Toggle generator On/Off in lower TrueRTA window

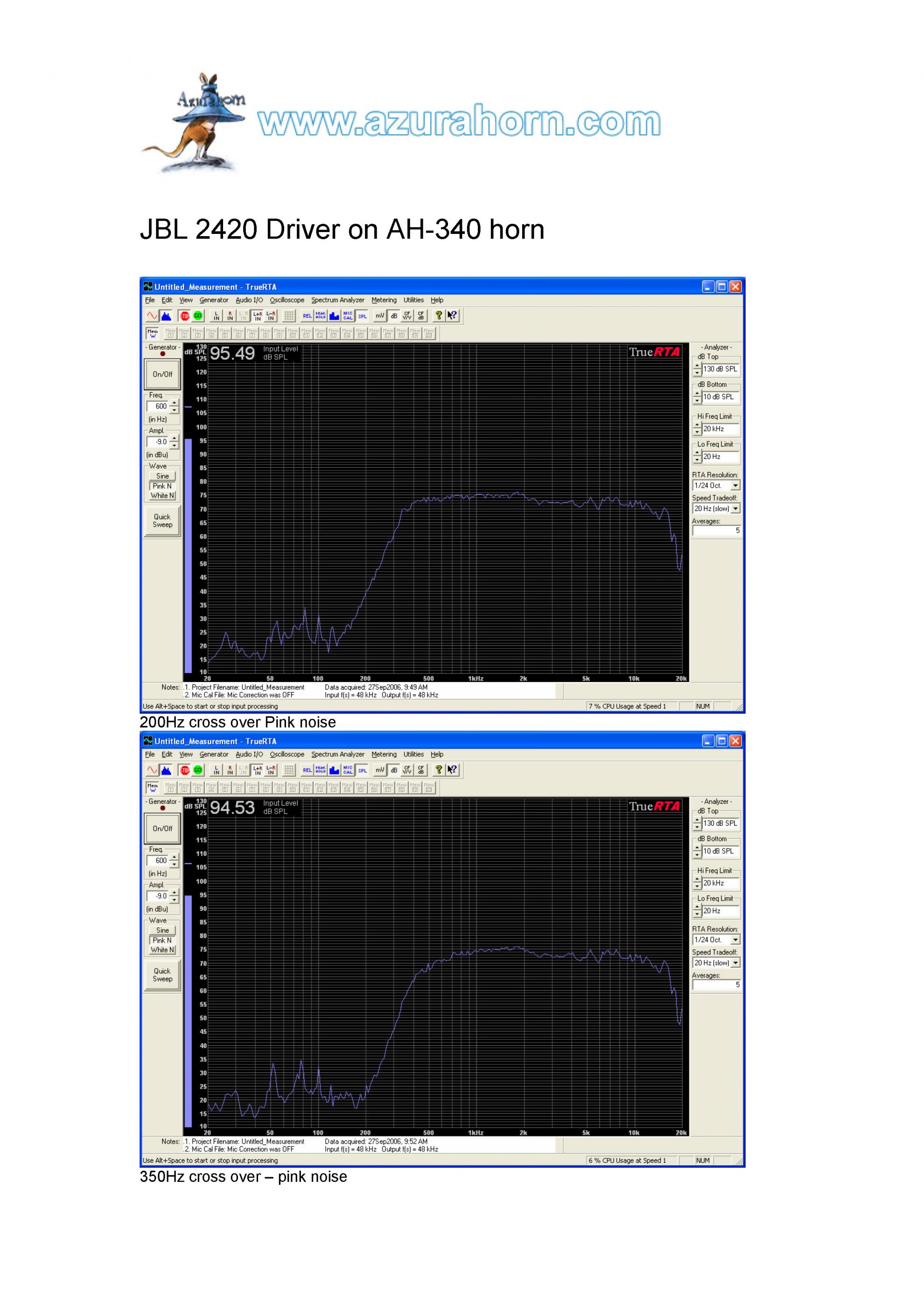click(163, 828)
